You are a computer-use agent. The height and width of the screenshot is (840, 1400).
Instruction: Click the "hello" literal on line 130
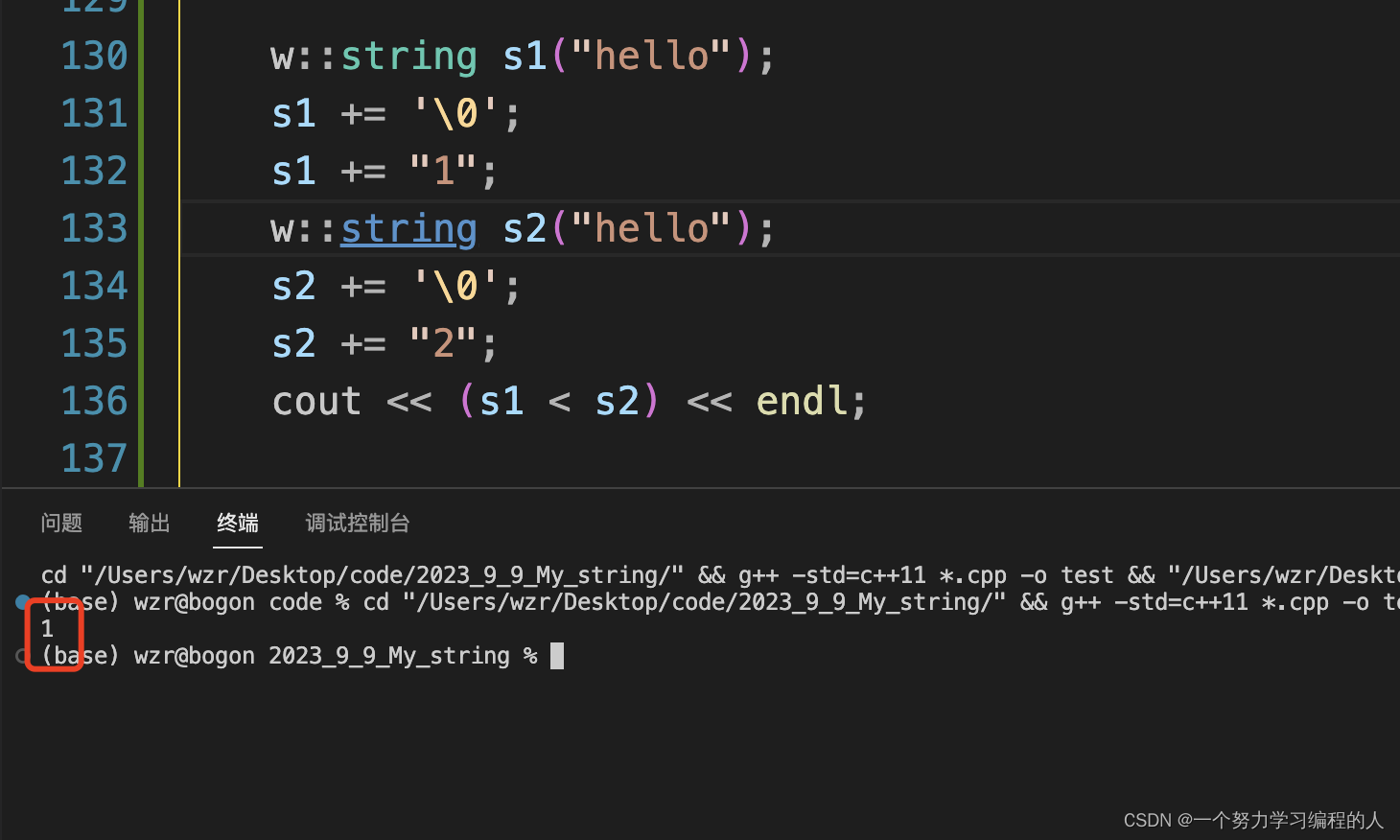pyautogui.click(x=651, y=56)
